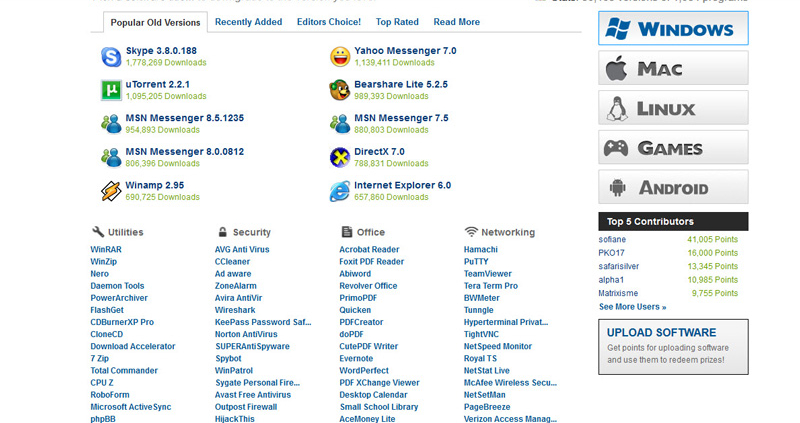Click the MSN Messenger 8.0.0812 icon
The height and width of the screenshot is (423, 800).
point(111,158)
